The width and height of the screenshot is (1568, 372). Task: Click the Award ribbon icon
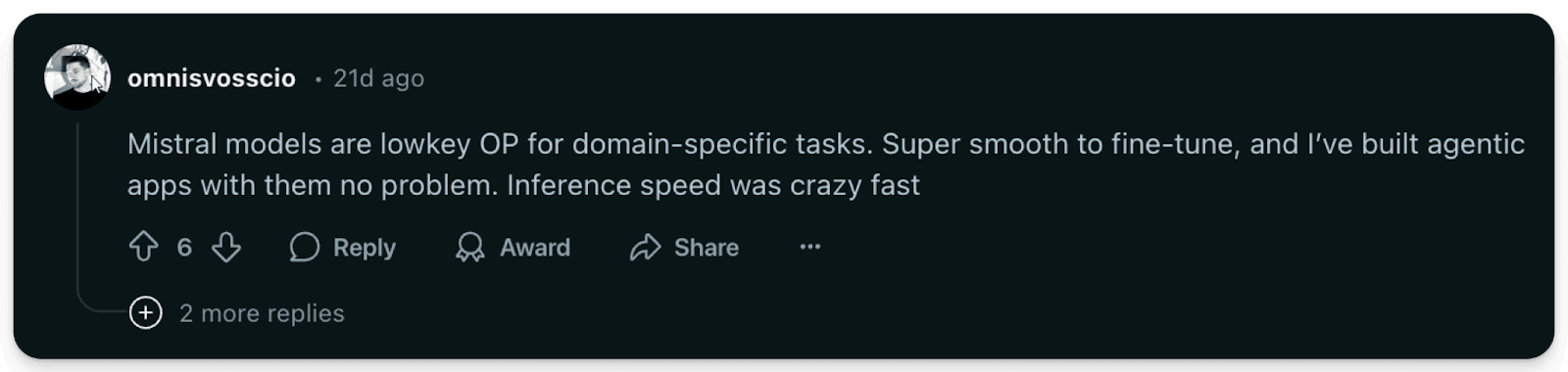470,247
